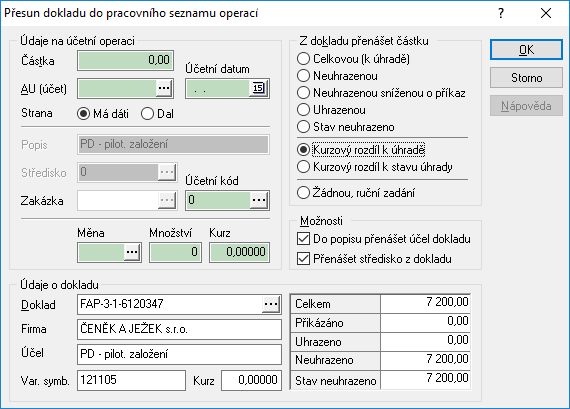This screenshot has width=570, height=409.
Task: Open the calendar picker for Účetní datum
Action: pos(258,88)
